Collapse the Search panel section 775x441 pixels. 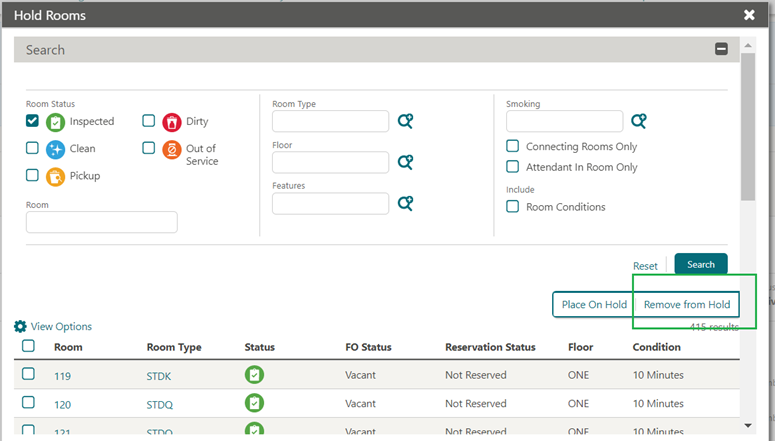[x=720, y=49]
